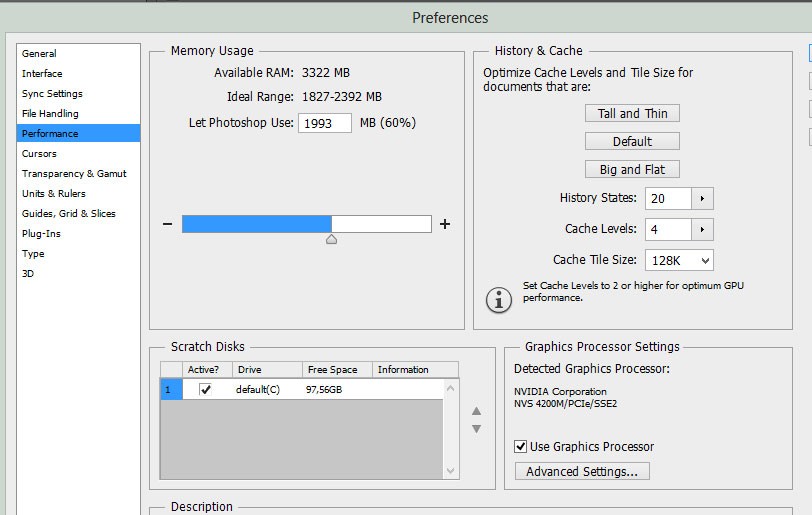Open the File Handling preferences section
This screenshot has height=515, width=812.
point(50,113)
